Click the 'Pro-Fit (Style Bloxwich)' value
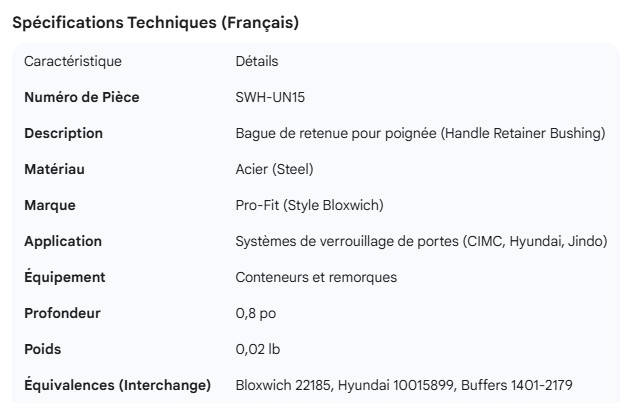The image size is (632, 408). [x=309, y=205]
